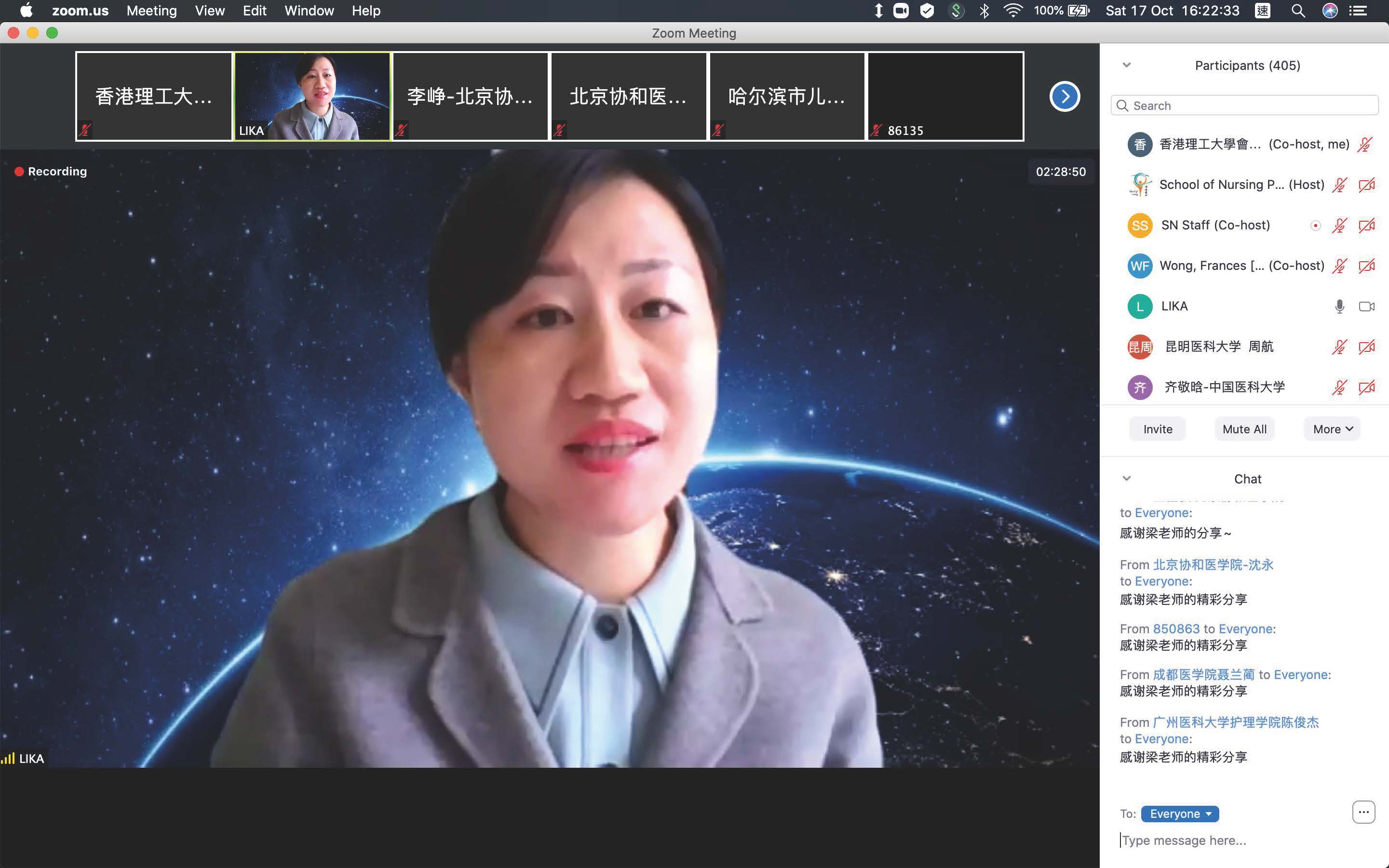
Task: Collapse the Chat panel chevron
Action: click(x=1127, y=478)
